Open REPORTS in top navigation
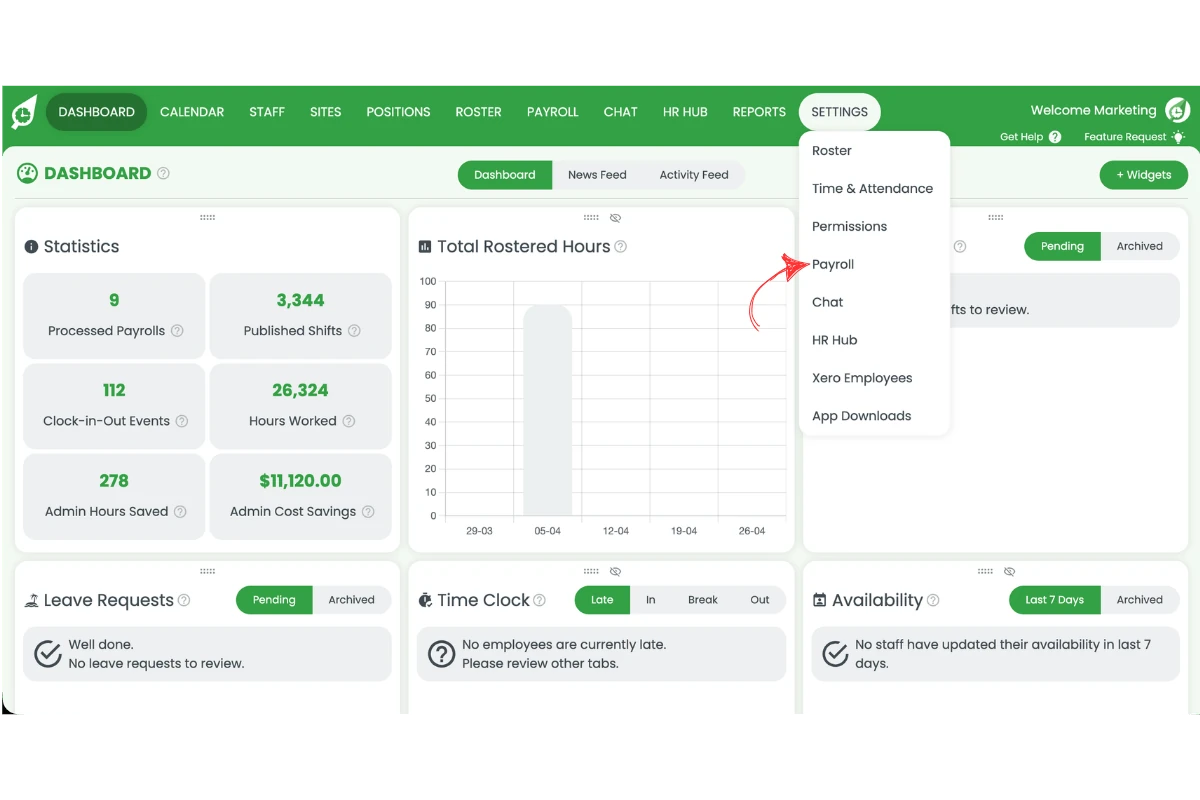 (759, 112)
